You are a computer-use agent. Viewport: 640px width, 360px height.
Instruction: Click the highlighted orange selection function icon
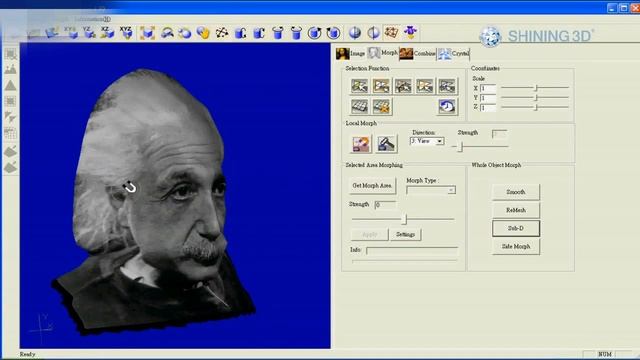(381, 86)
